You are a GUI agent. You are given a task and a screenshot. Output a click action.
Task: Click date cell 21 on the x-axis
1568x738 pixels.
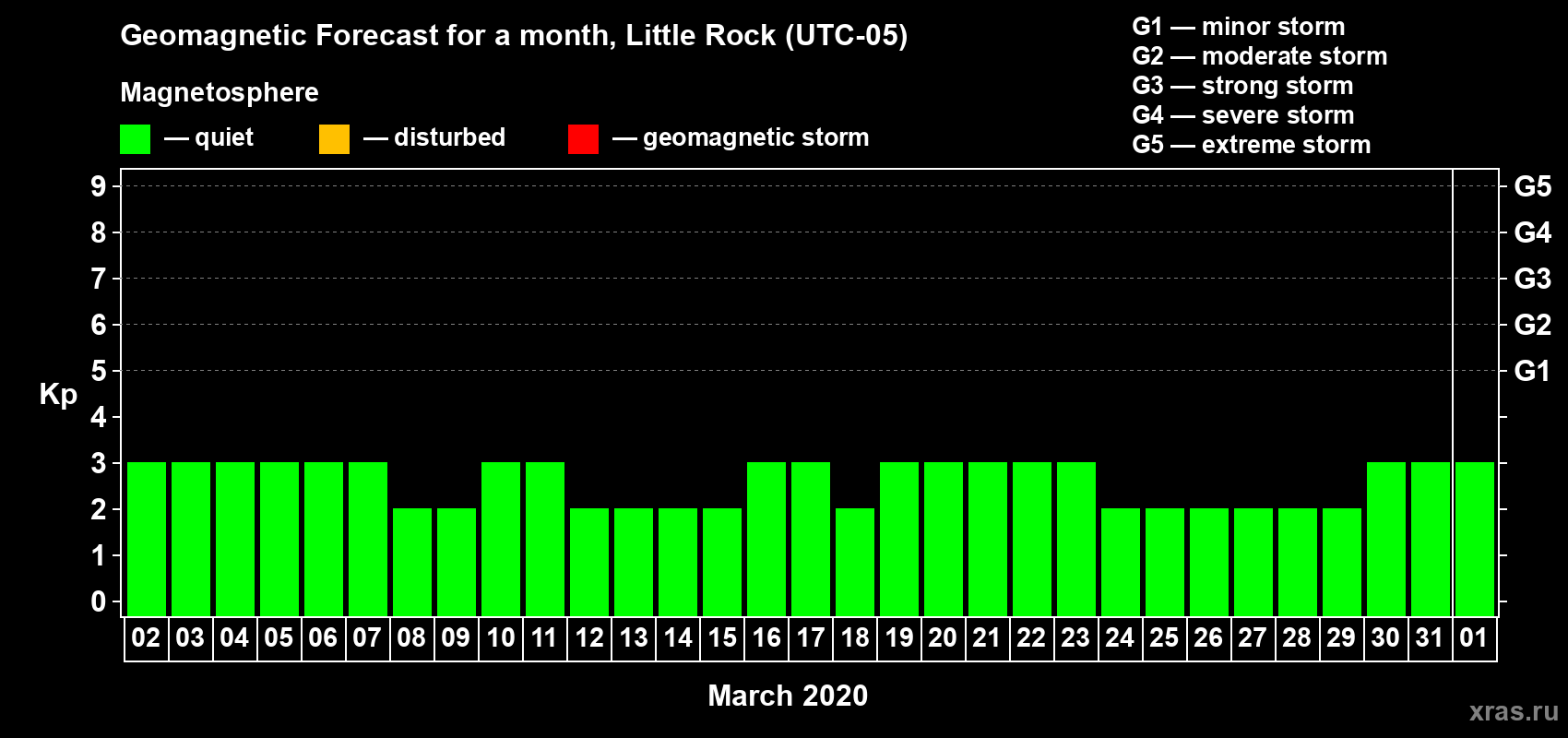(988, 638)
